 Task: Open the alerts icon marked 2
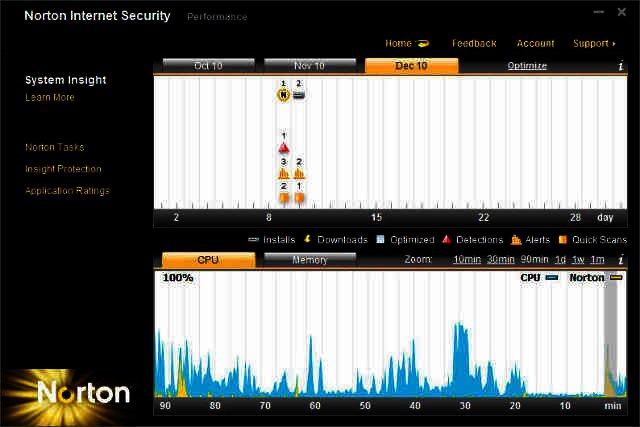(299, 173)
